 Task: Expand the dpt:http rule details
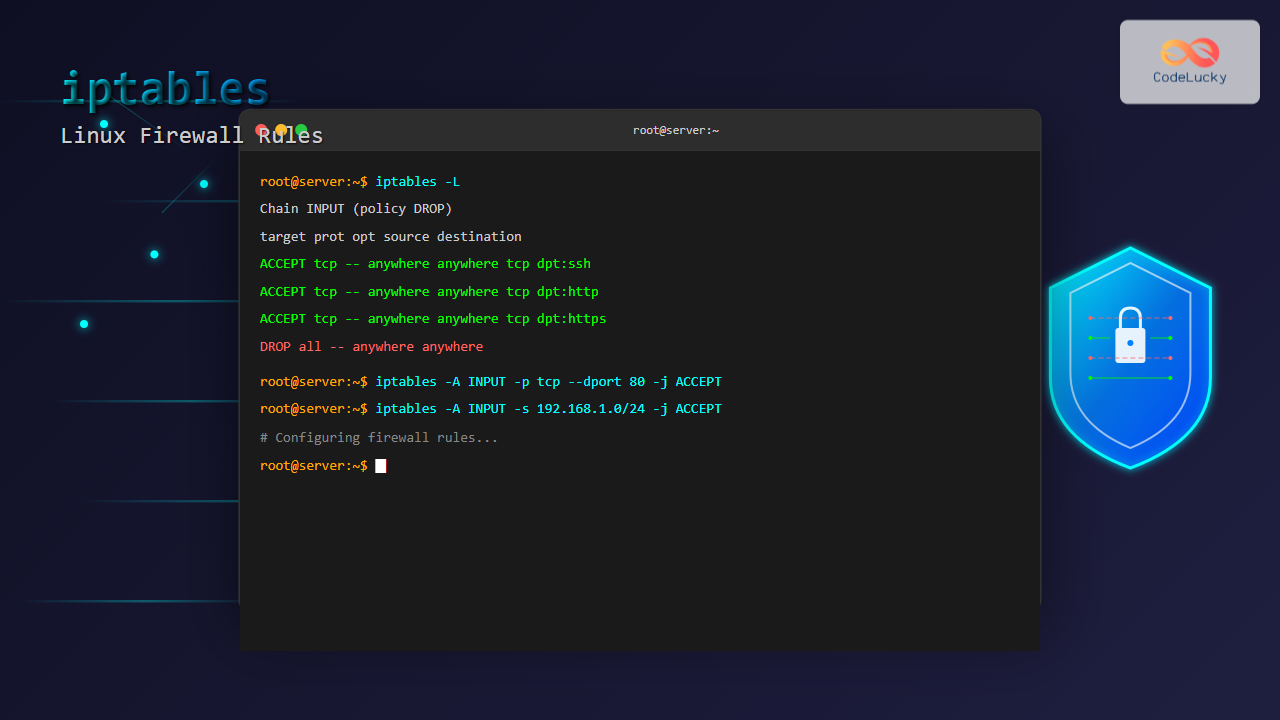[x=428, y=291]
